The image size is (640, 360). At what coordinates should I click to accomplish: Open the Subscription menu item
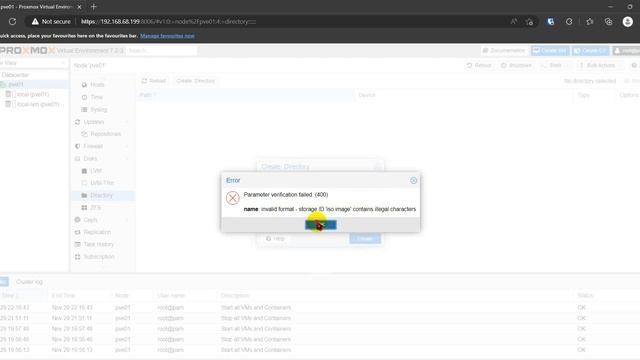(x=99, y=256)
